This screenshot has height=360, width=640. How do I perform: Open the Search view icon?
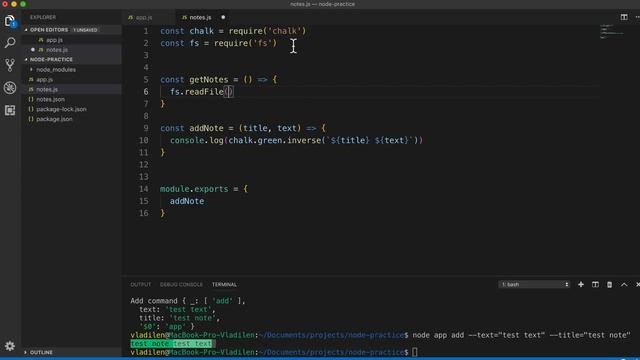click(10, 42)
